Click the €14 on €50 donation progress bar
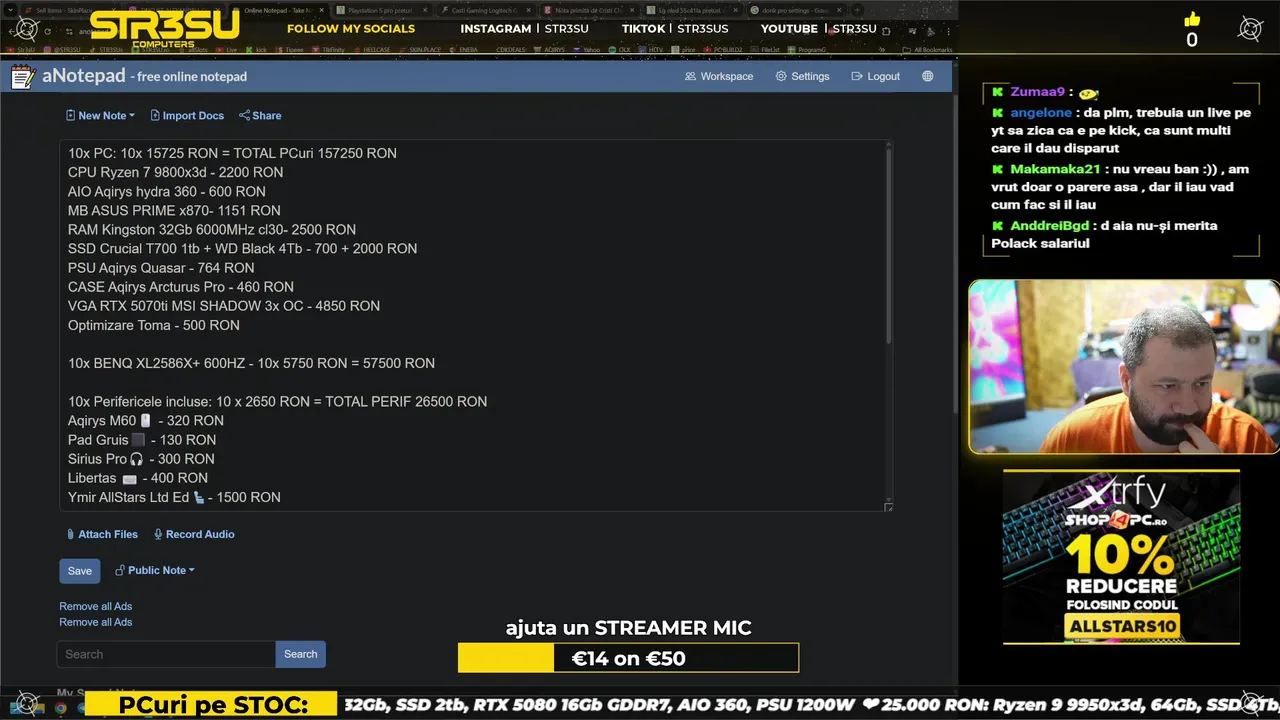The height and width of the screenshot is (720, 1280). [628, 658]
